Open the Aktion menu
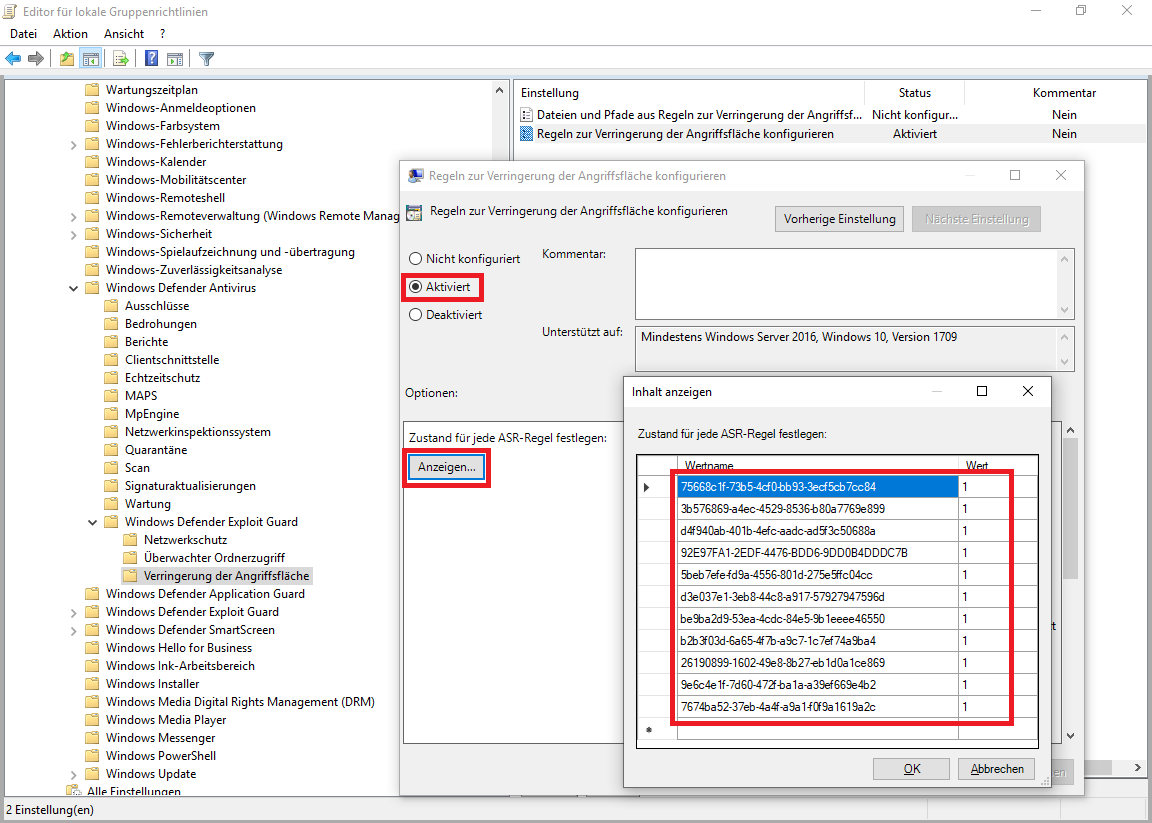Image resolution: width=1152 pixels, height=823 pixels. tap(70, 34)
